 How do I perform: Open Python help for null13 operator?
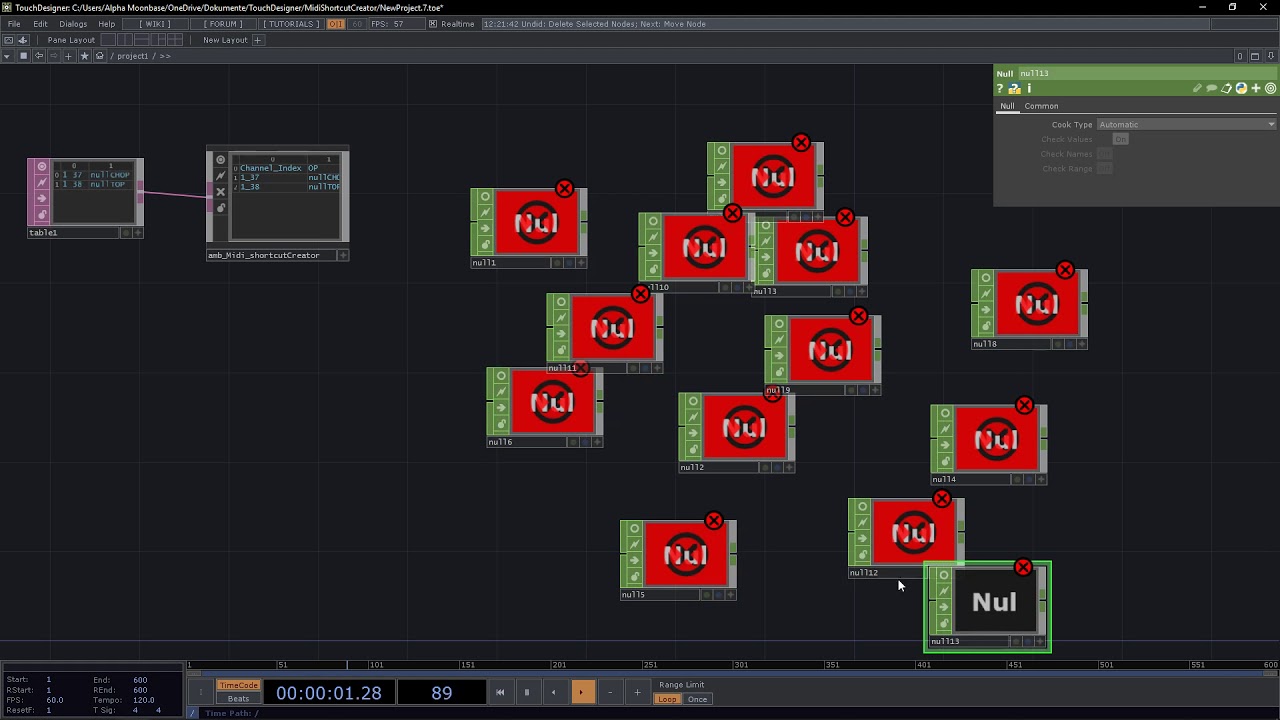point(1014,89)
